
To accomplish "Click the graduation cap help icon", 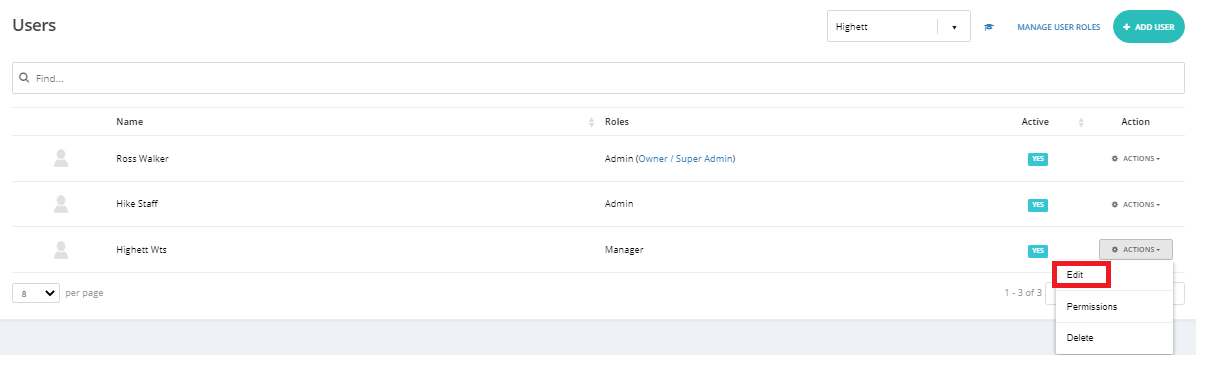I will (989, 27).
